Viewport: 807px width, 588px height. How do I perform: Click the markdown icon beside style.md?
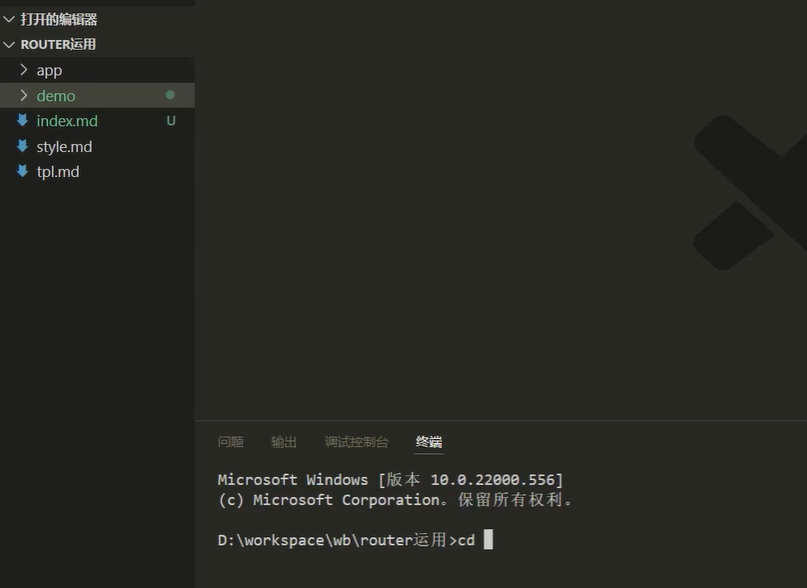[x=22, y=146]
